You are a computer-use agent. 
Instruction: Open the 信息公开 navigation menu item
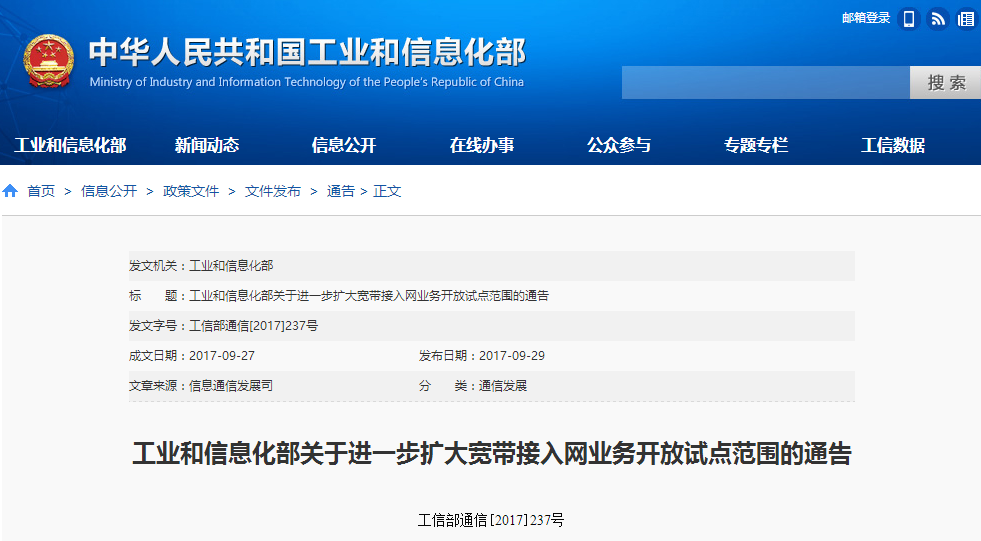click(344, 145)
